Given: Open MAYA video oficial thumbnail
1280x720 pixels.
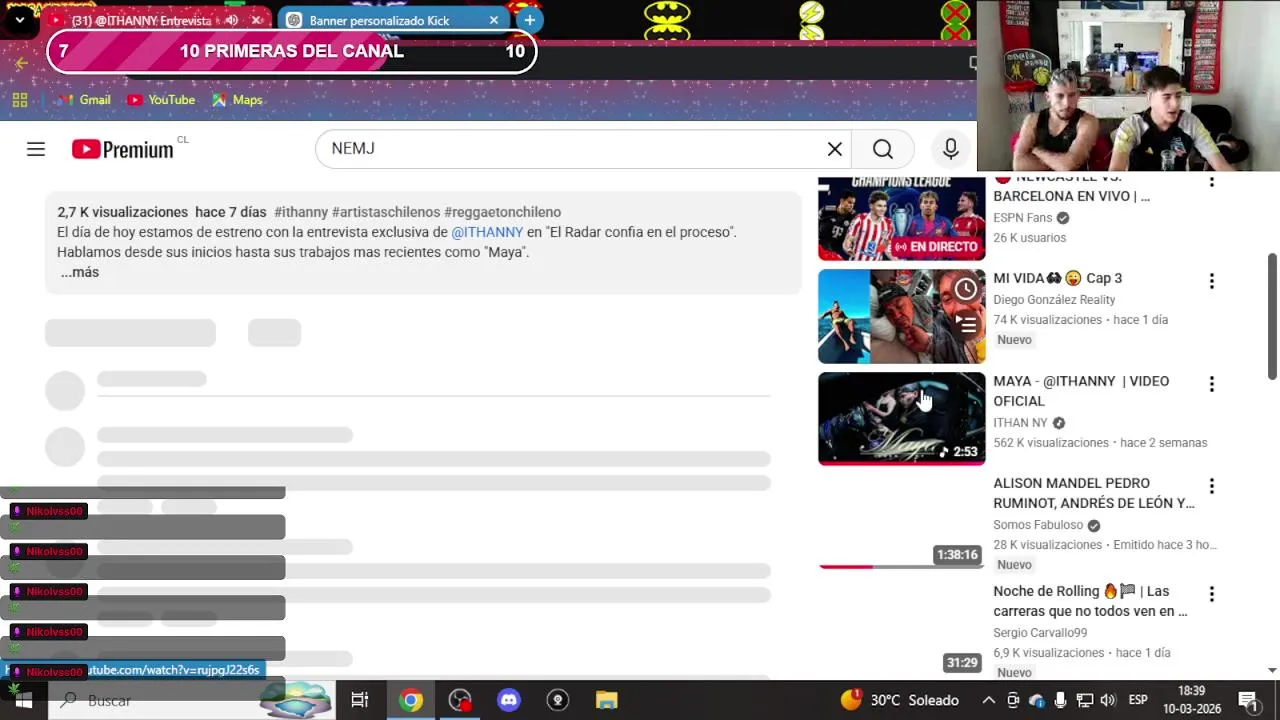Looking at the screenshot, I should [901, 419].
